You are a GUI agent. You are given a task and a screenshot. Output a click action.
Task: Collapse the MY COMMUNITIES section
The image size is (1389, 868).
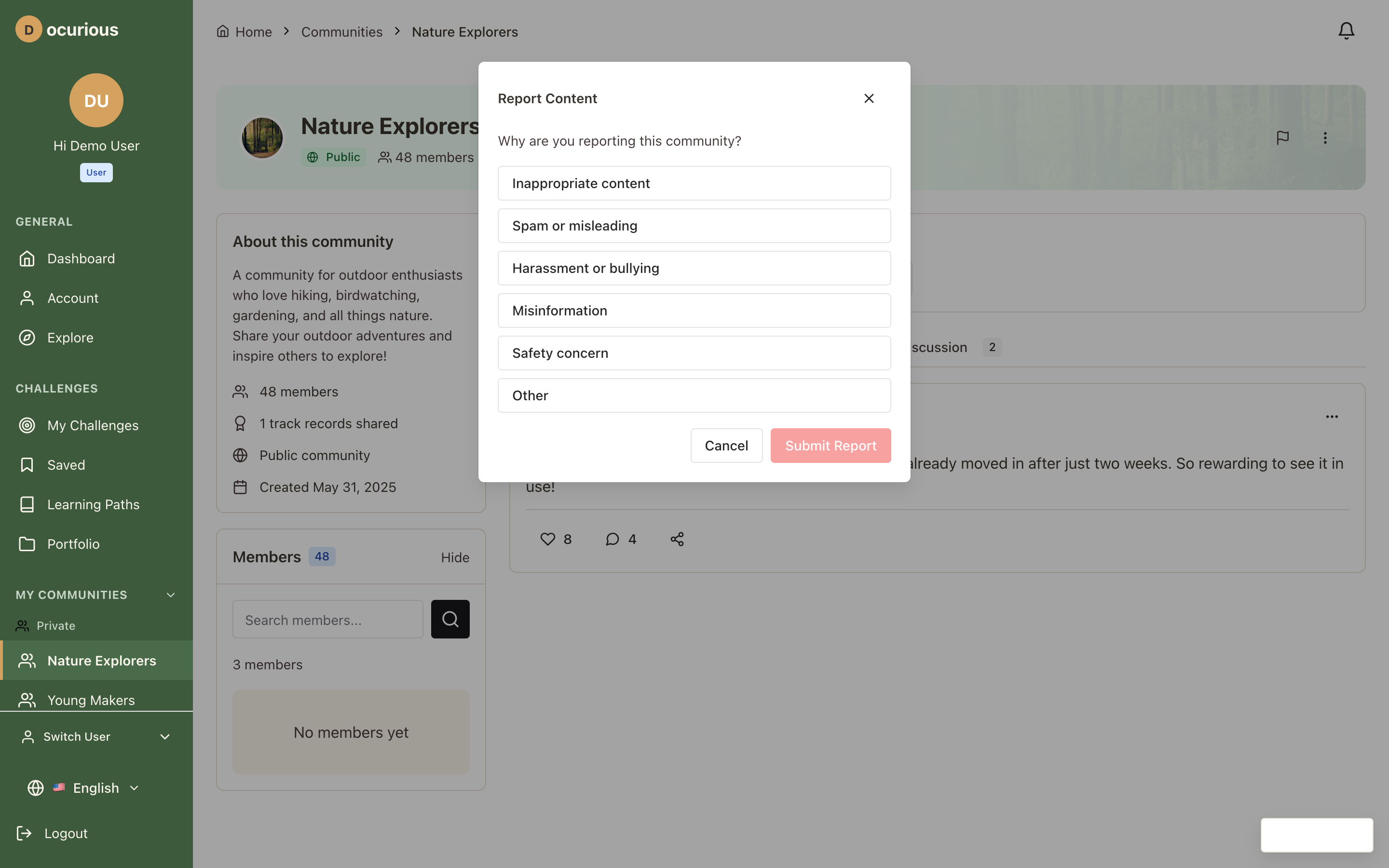pyautogui.click(x=170, y=595)
